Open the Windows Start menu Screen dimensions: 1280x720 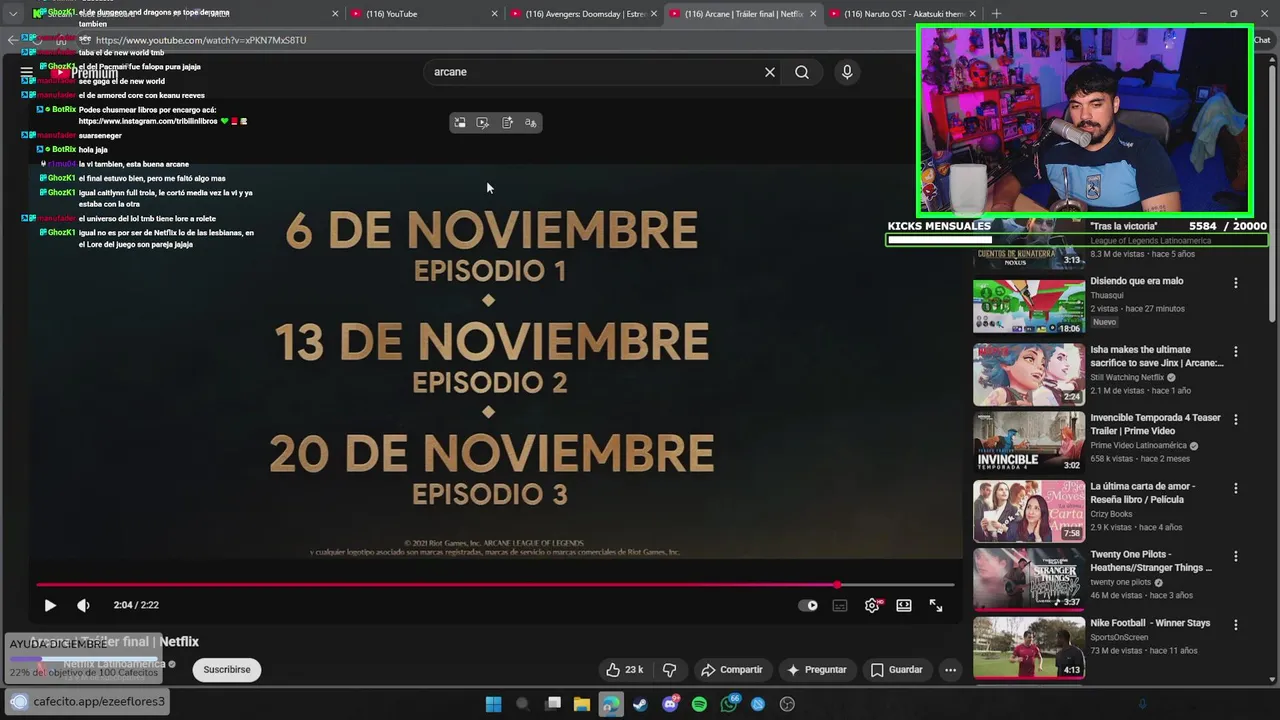point(493,704)
